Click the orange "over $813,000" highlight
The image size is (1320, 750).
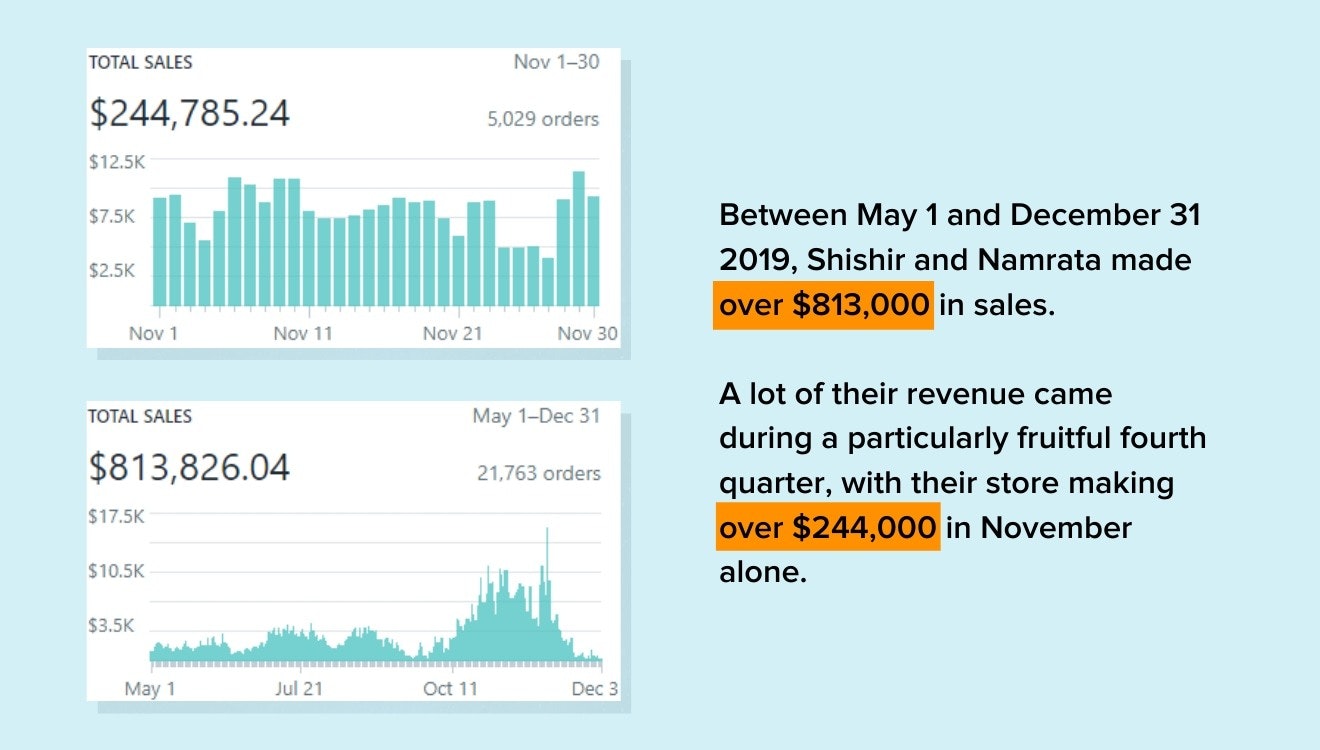click(823, 305)
